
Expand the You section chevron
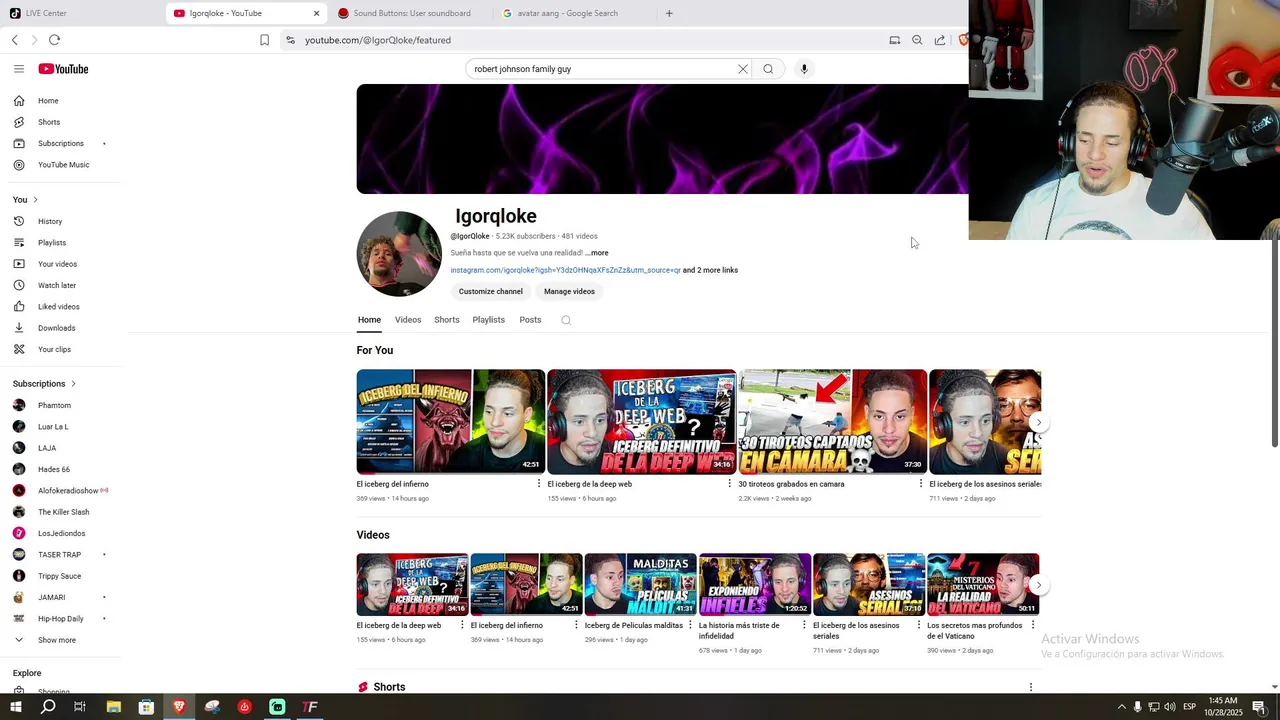pos(36,200)
